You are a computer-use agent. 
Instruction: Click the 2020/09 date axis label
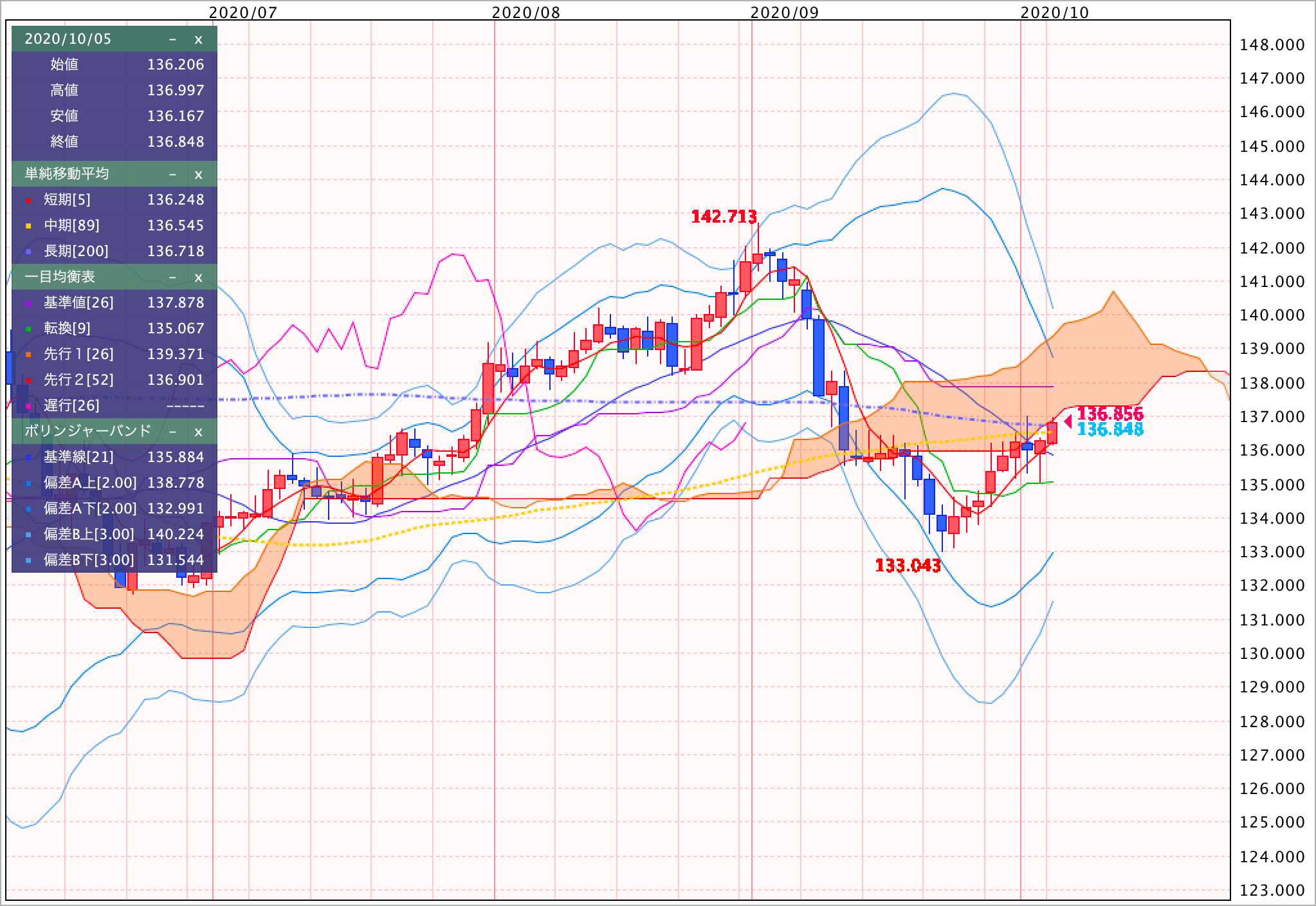pyautogui.click(x=785, y=12)
